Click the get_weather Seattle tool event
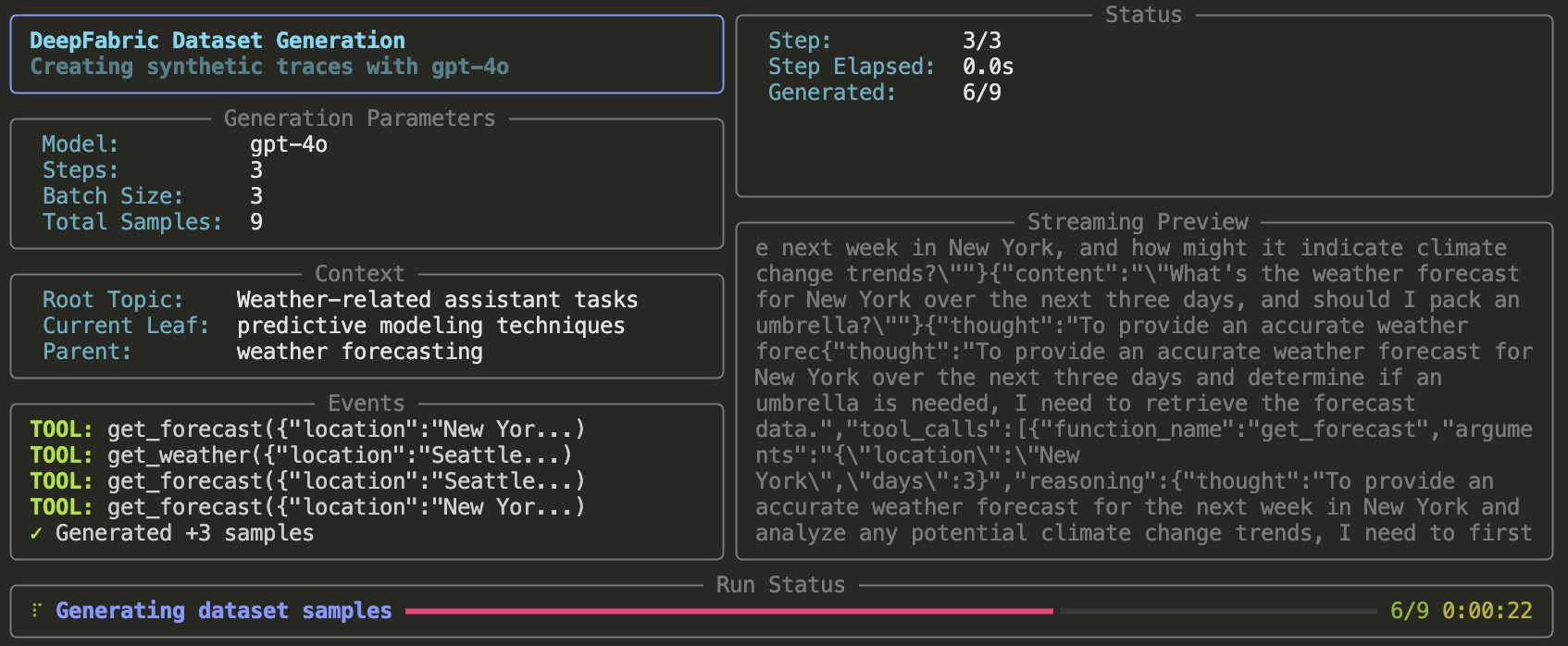 coord(301,455)
